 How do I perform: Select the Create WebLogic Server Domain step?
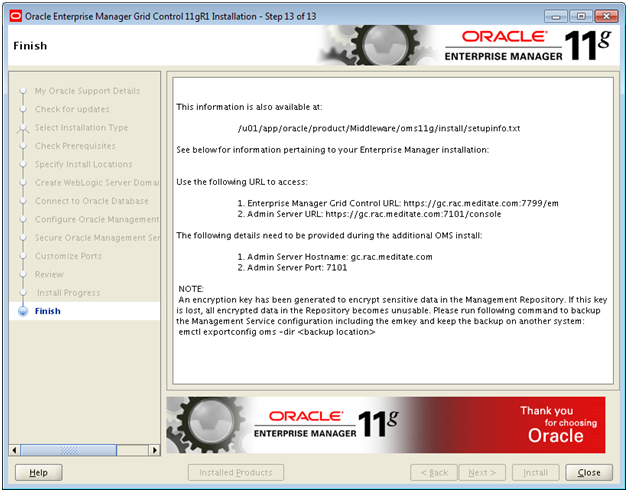pos(97,183)
